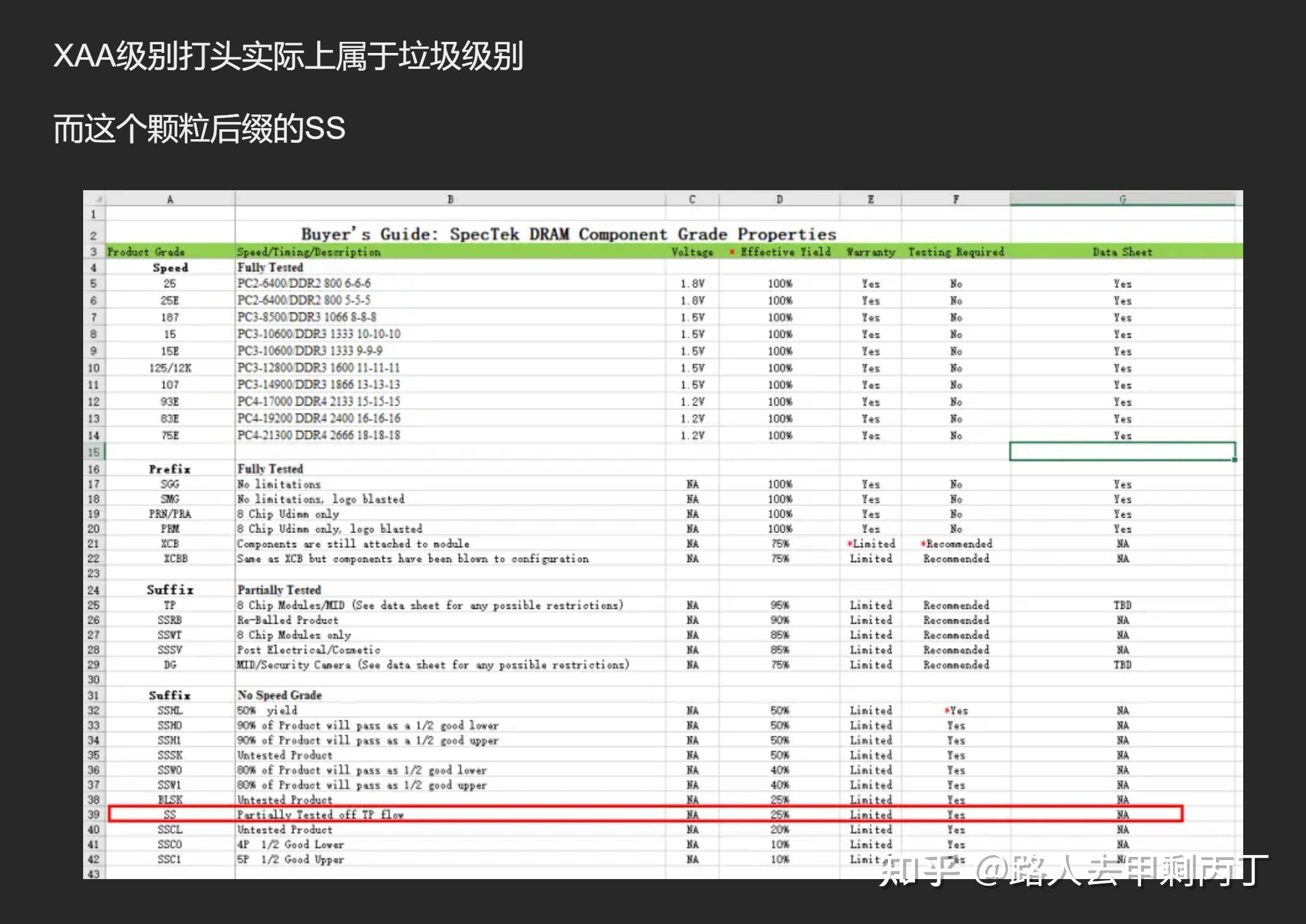The height and width of the screenshot is (924, 1306).
Task: Click column D header
Action: (779, 199)
